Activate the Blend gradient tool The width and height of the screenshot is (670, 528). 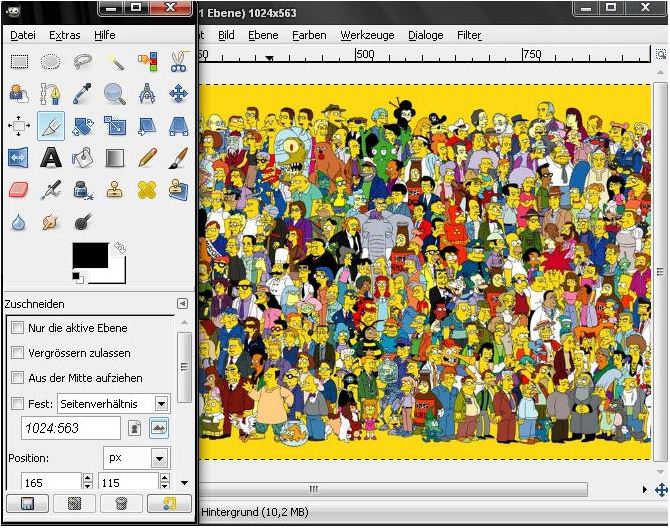click(115, 158)
